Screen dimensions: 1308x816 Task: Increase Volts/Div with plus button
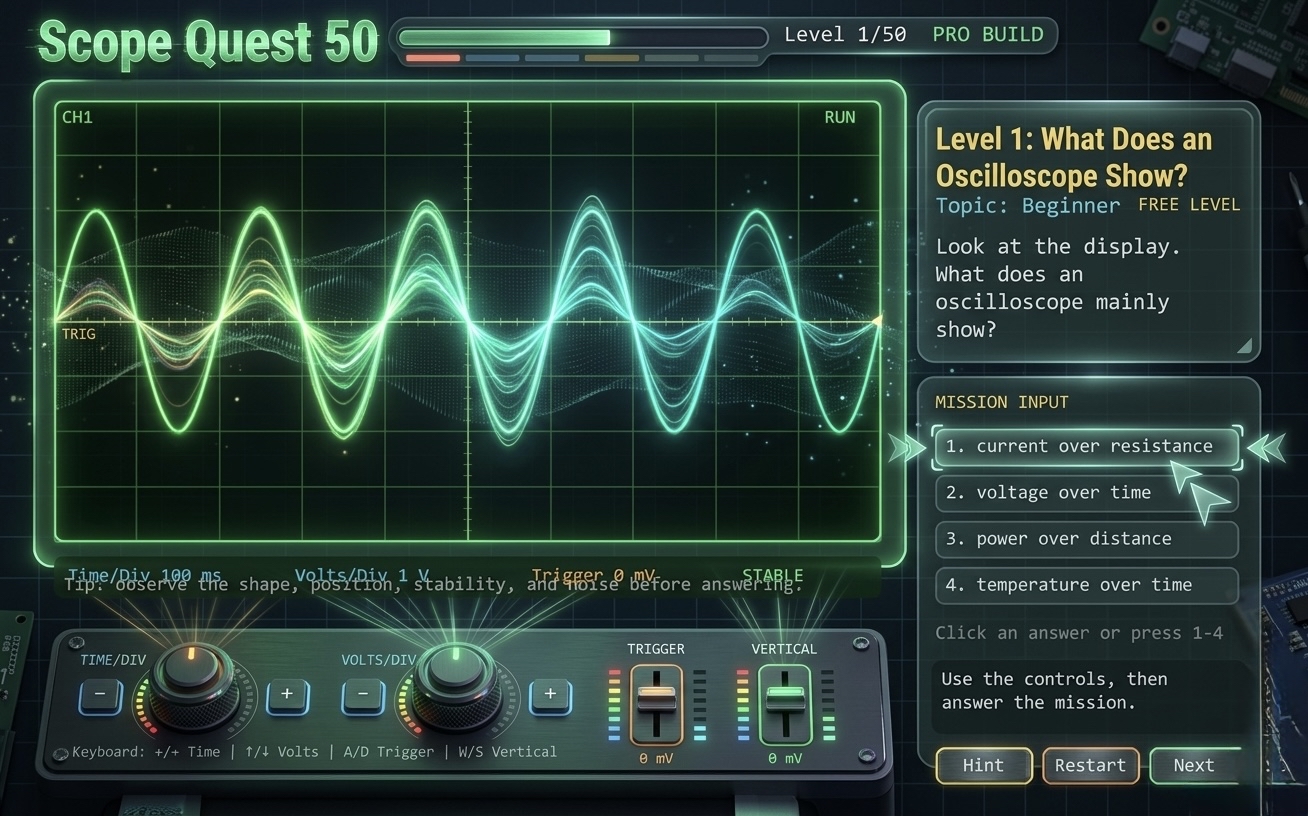pos(550,696)
